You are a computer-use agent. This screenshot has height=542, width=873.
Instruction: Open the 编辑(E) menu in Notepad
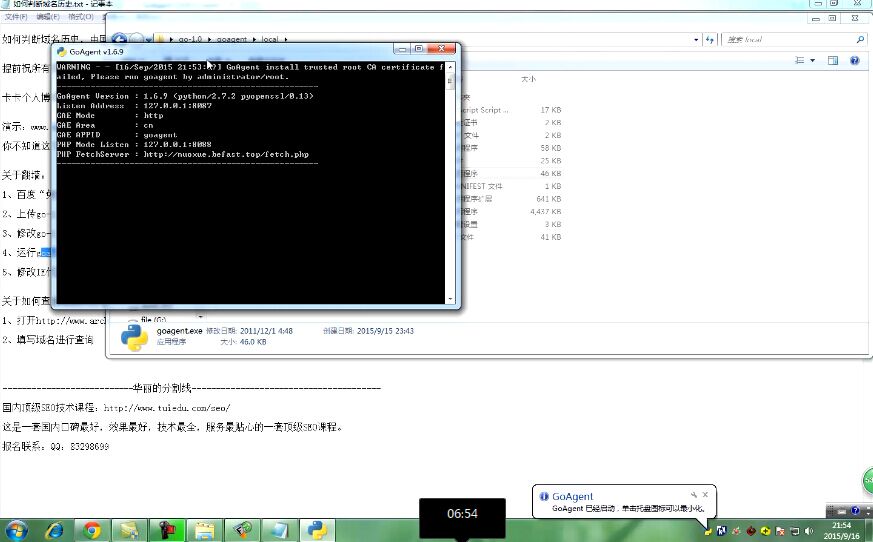[47, 17]
